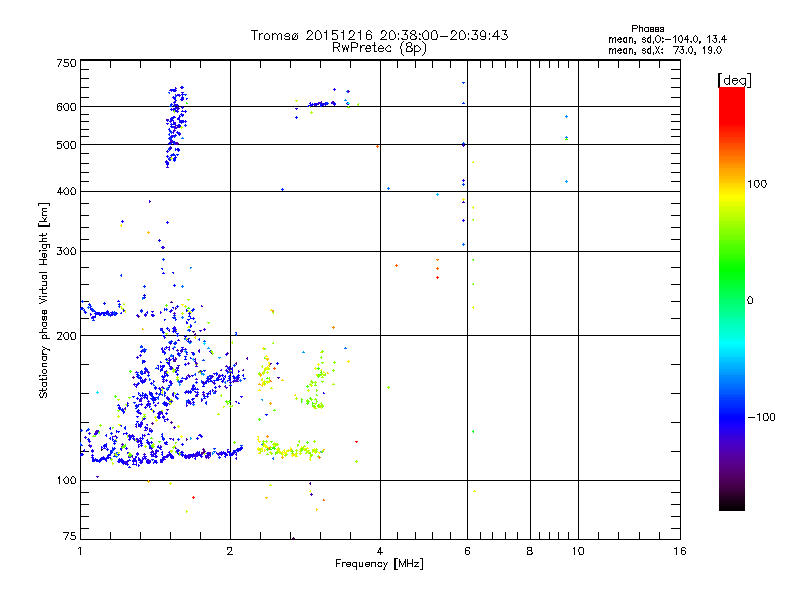Click the plot title 'Tromsø 20151216 20:38:00-20:39:43'
This screenshot has height=600, width=800.
coord(379,35)
